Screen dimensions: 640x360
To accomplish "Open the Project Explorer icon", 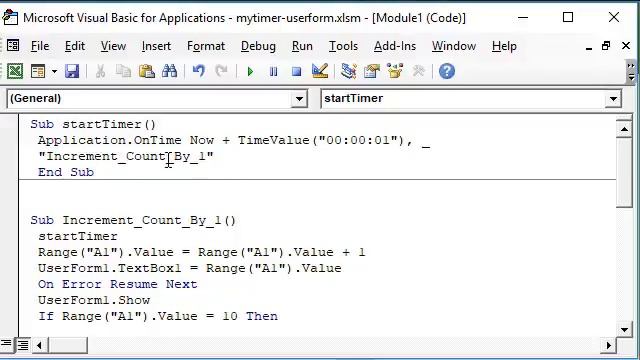I will pyautogui.click(x=349, y=71).
